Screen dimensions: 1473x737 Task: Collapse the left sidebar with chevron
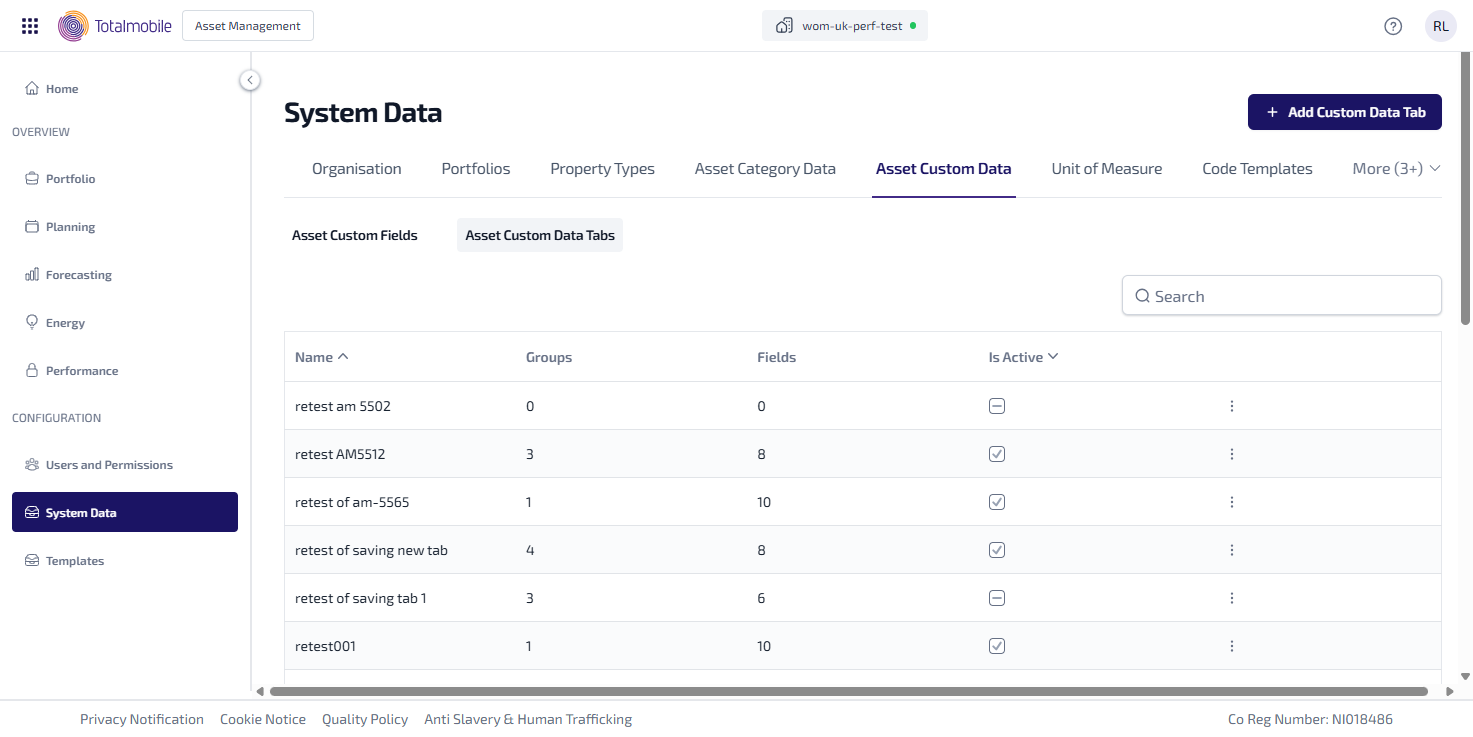(250, 80)
